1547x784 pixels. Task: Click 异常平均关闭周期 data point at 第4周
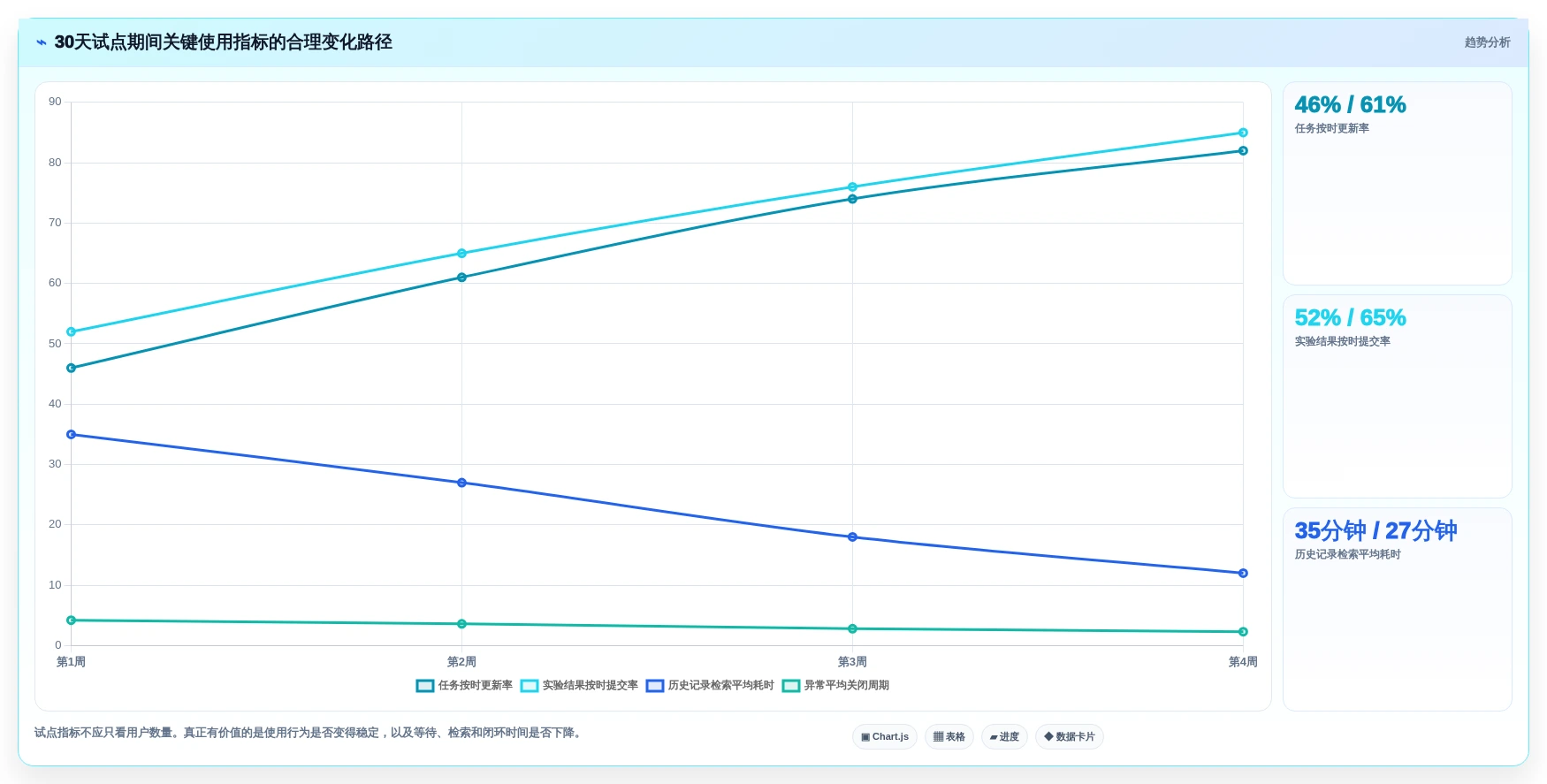click(x=1243, y=632)
